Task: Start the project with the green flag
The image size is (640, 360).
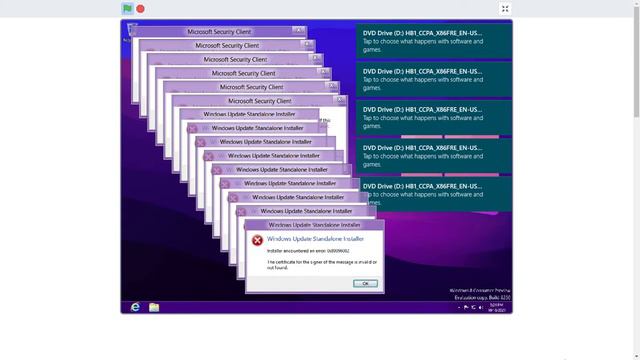Action: pyautogui.click(x=127, y=9)
